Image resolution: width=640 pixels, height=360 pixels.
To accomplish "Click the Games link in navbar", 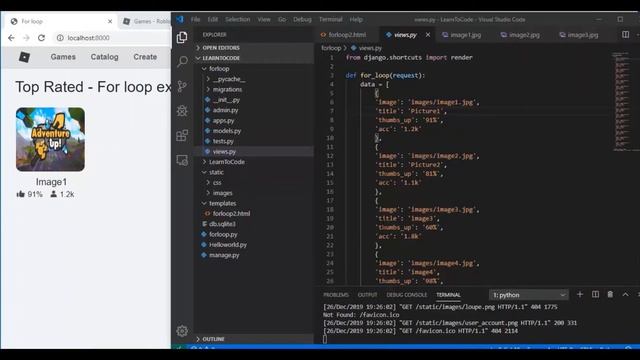I will (x=63, y=57).
